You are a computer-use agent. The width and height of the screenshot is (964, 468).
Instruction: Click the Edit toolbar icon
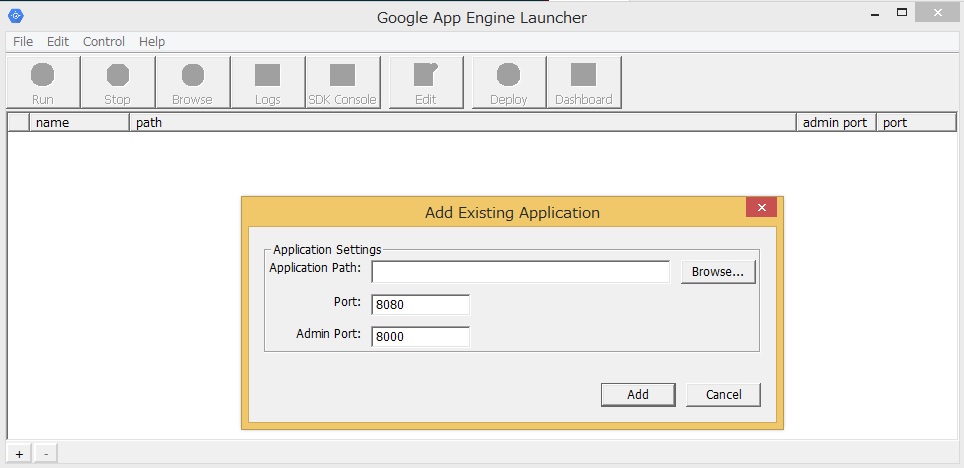tap(426, 82)
